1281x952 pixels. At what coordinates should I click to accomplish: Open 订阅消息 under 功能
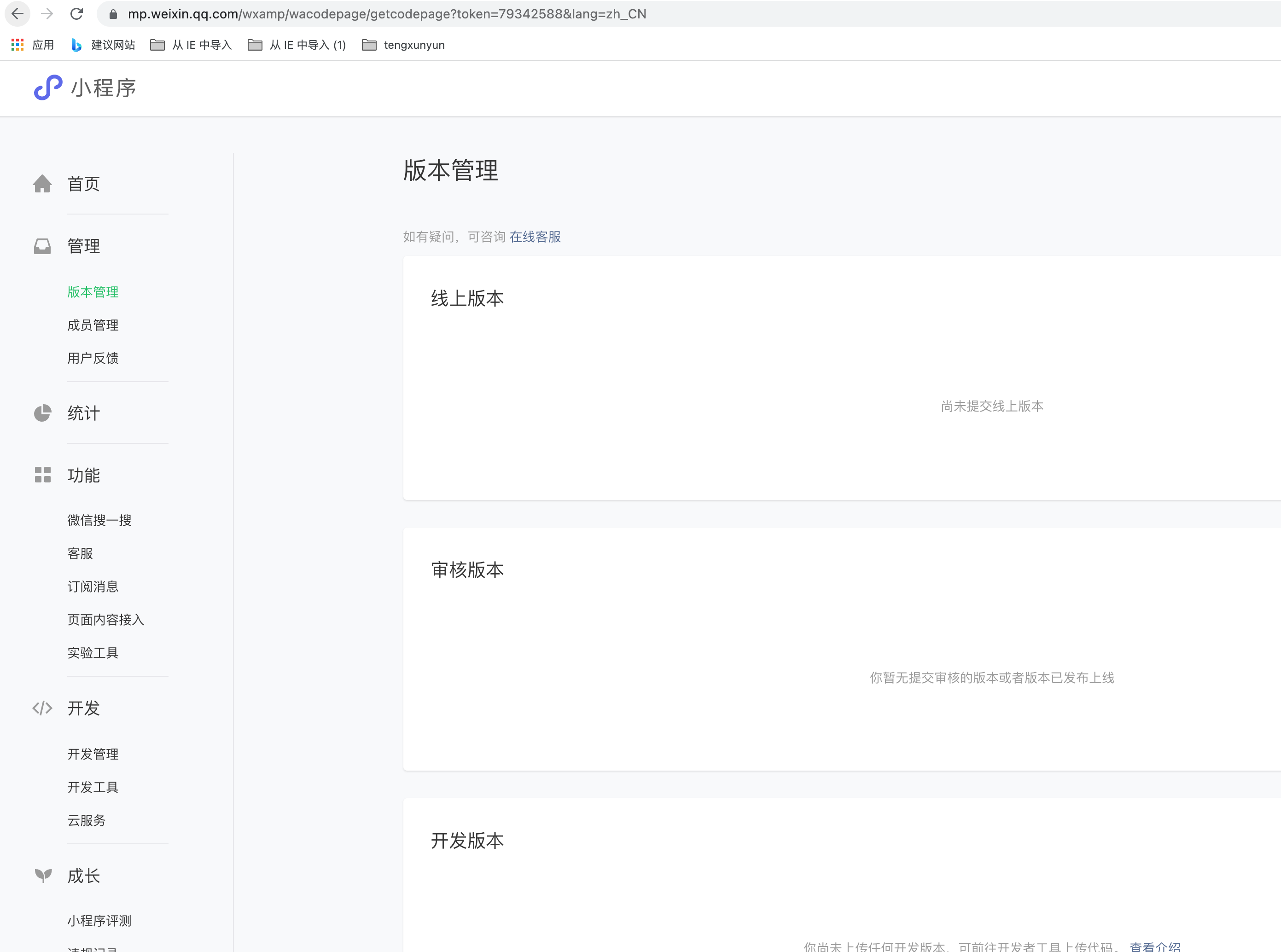93,586
